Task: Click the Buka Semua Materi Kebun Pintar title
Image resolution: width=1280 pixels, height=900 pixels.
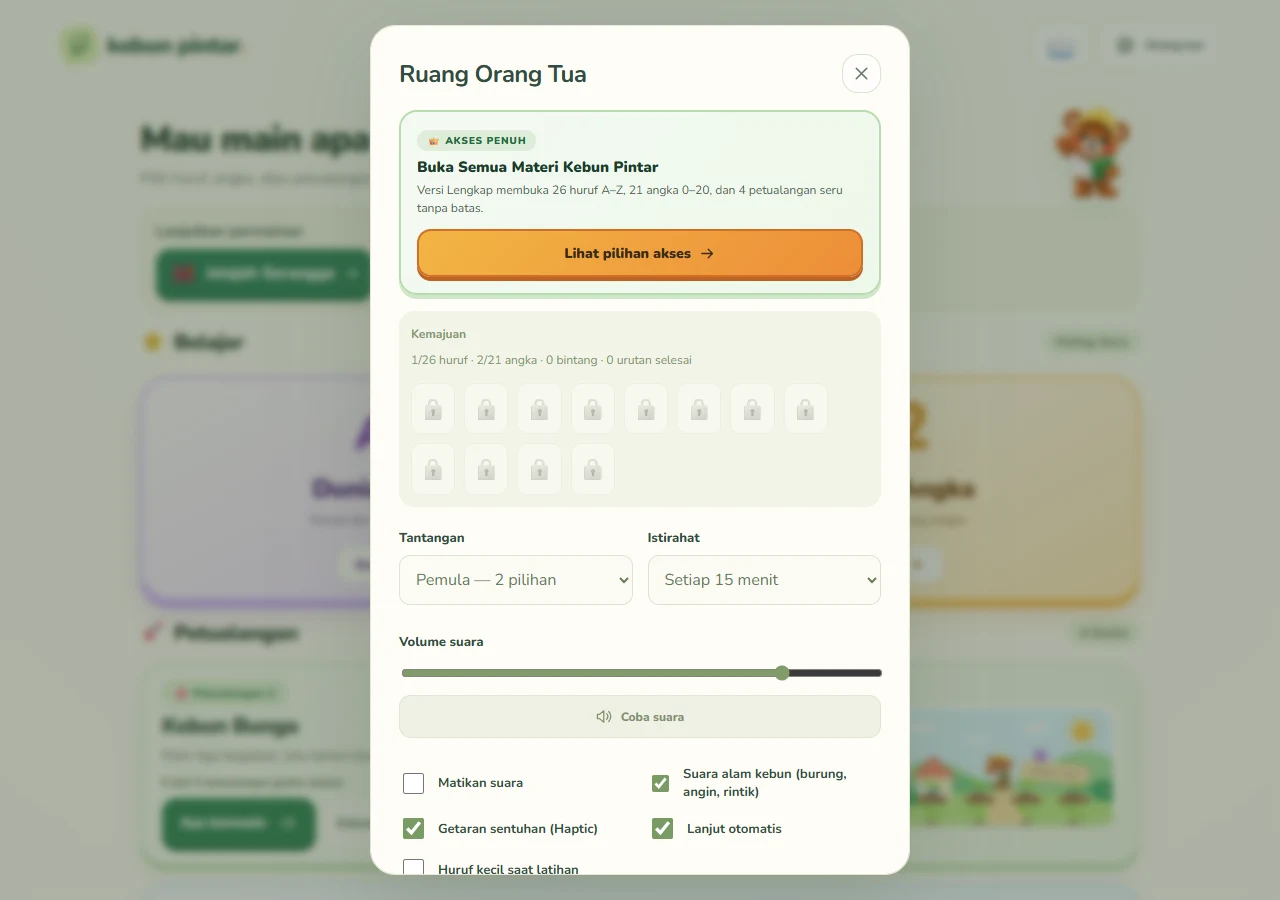Action: [537, 167]
